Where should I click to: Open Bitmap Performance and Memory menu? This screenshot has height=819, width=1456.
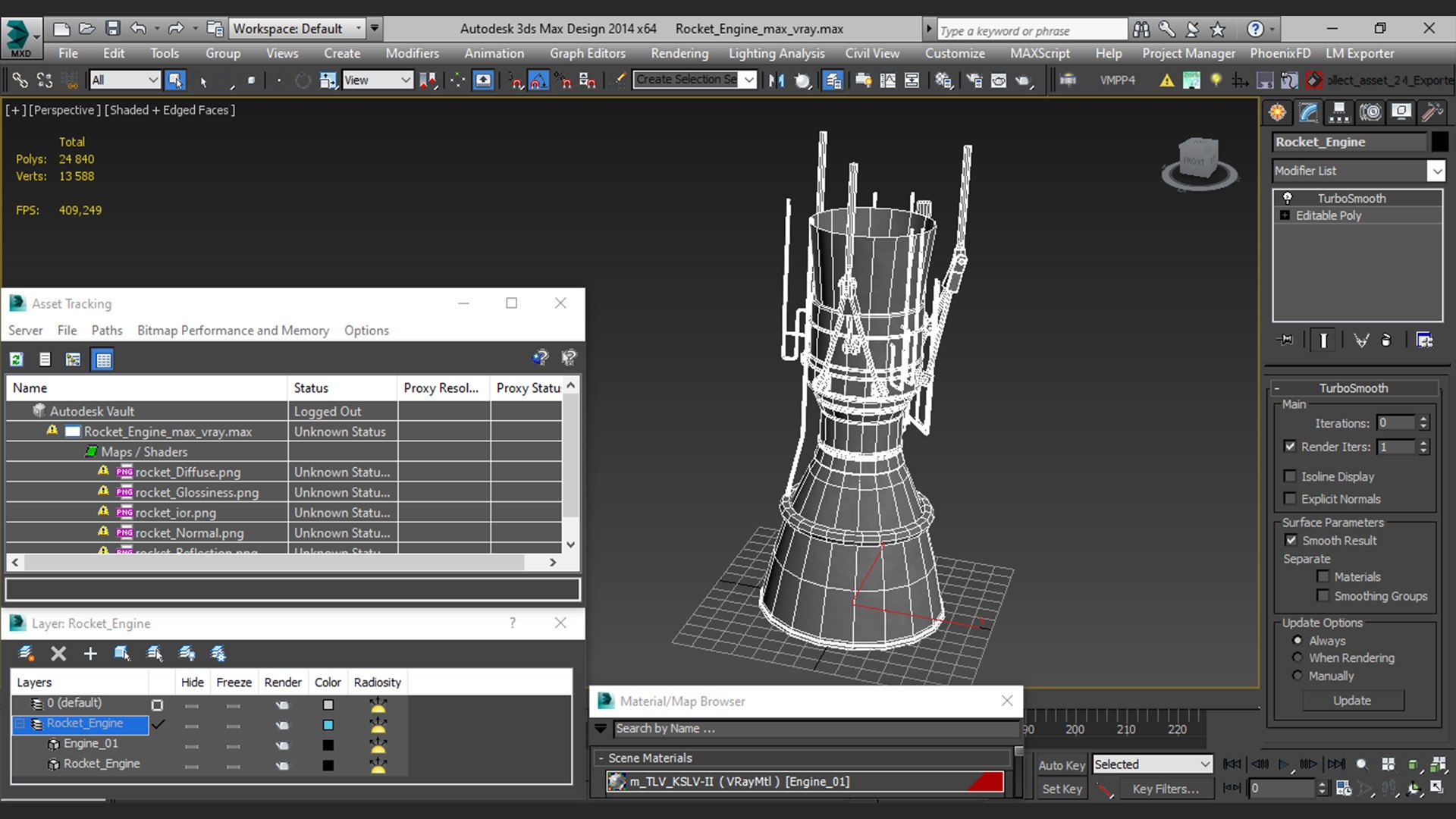[x=233, y=331]
